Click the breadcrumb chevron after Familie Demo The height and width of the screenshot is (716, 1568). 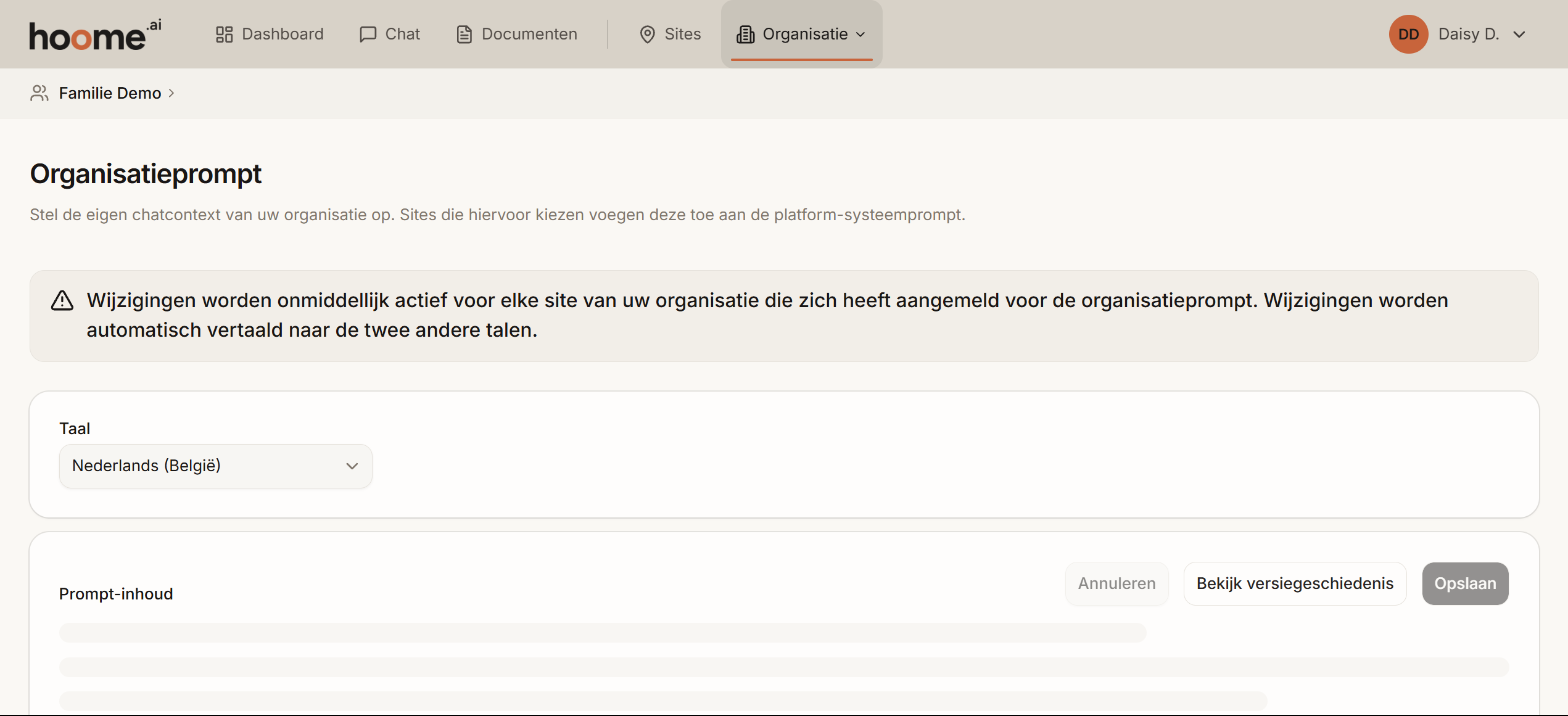171,93
